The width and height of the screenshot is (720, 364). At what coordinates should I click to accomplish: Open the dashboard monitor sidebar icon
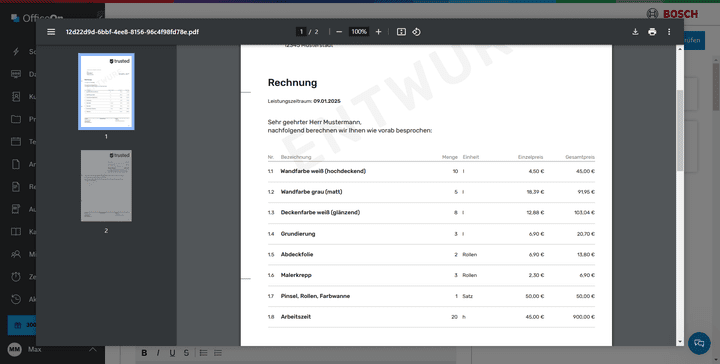click(16, 74)
